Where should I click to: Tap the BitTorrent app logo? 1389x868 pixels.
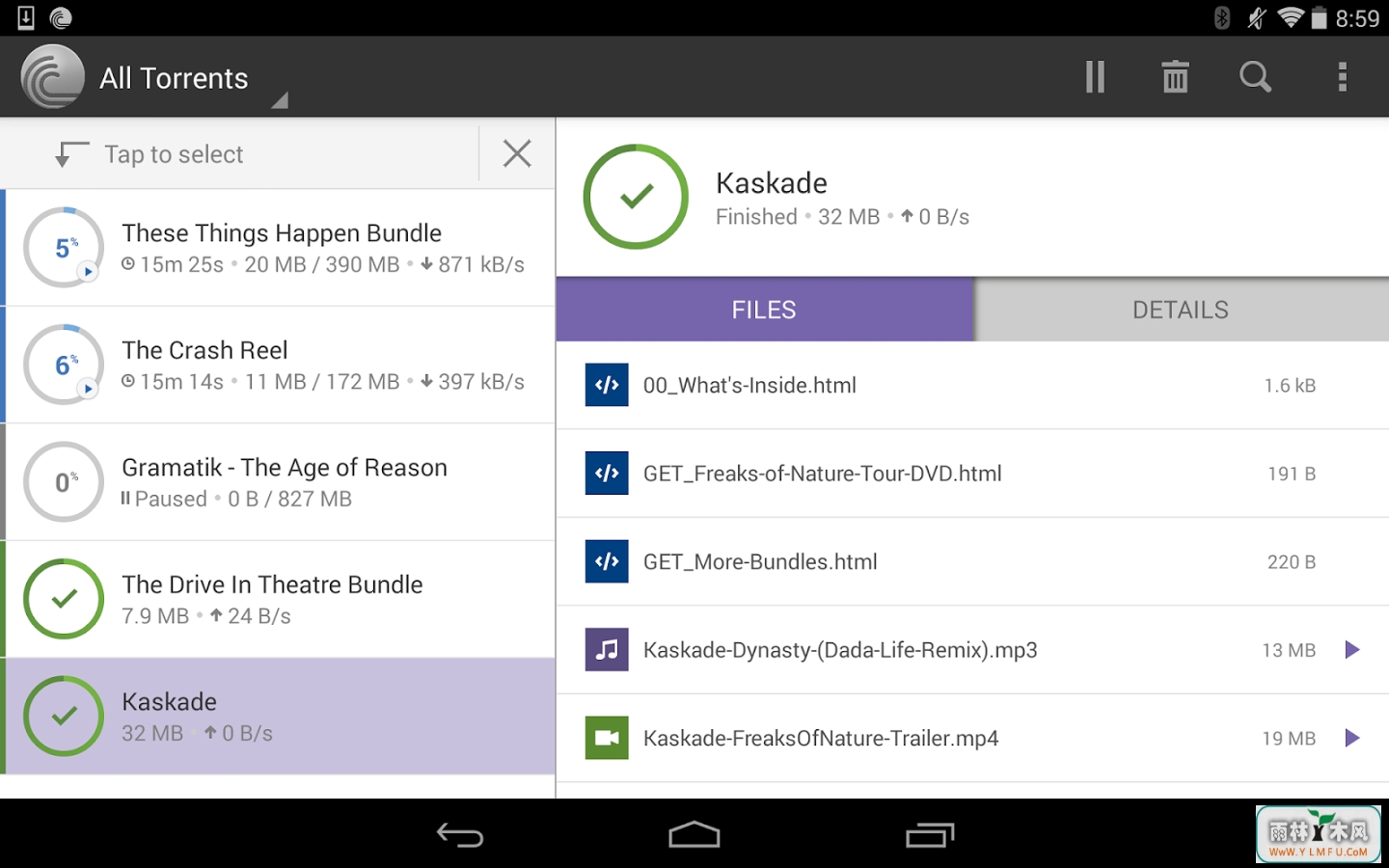click(52, 77)
